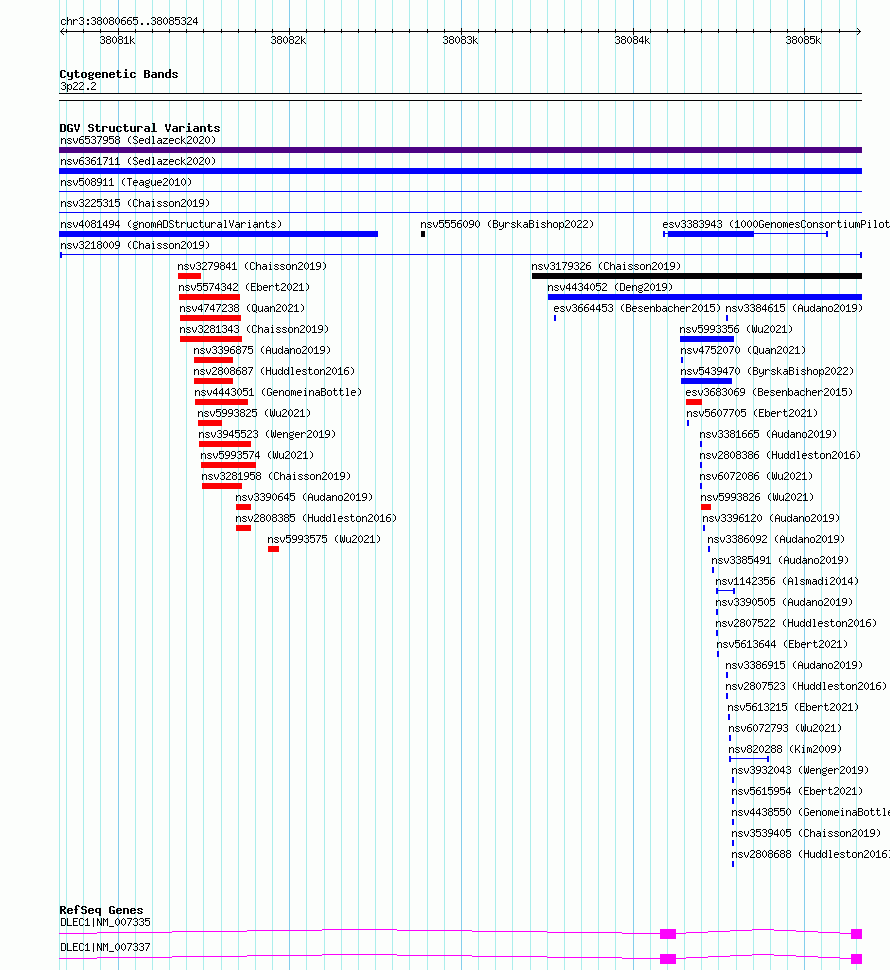Click nsv4081494 gnomADStructuralVariants label

point(171,225)
